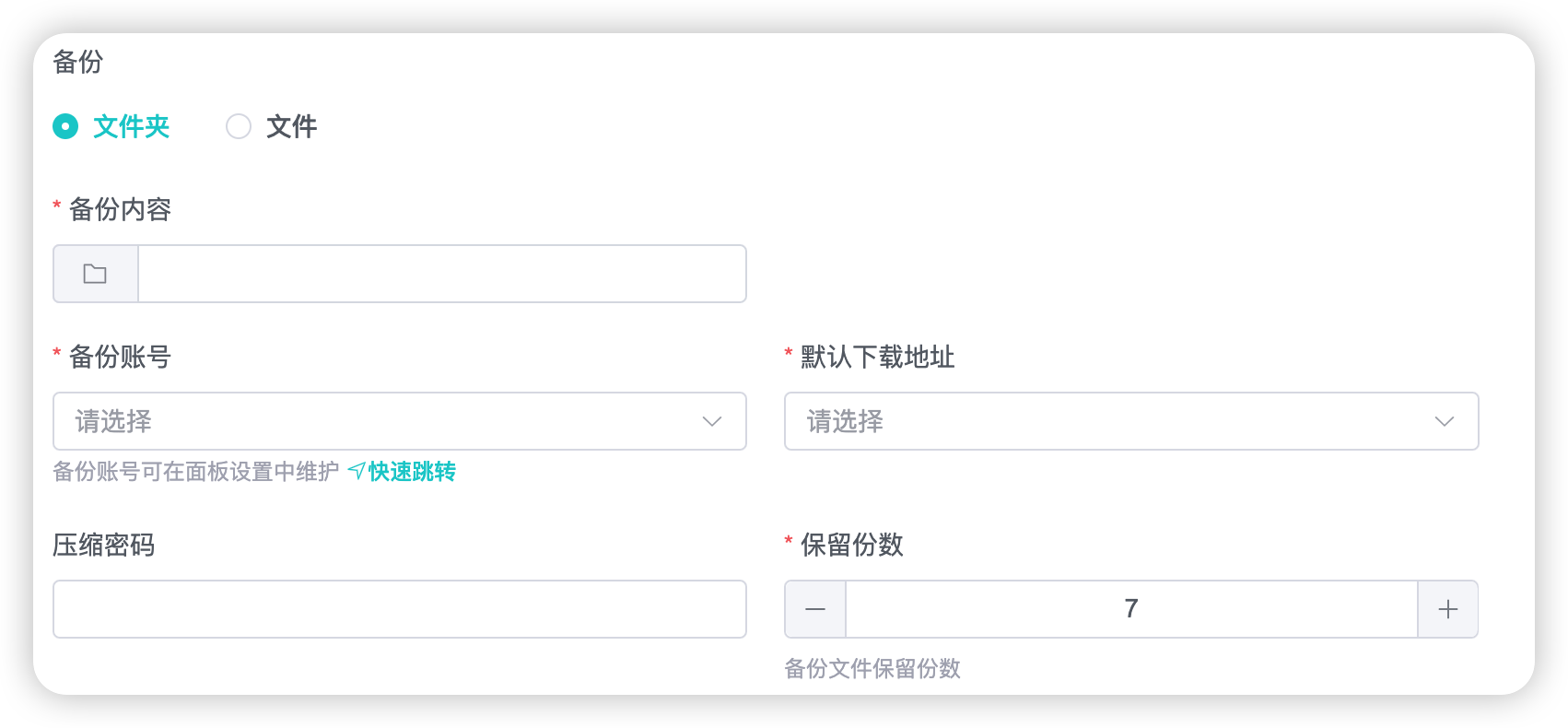
Task: Click the 备份内容 field label
Action: [x=120, y=209]
